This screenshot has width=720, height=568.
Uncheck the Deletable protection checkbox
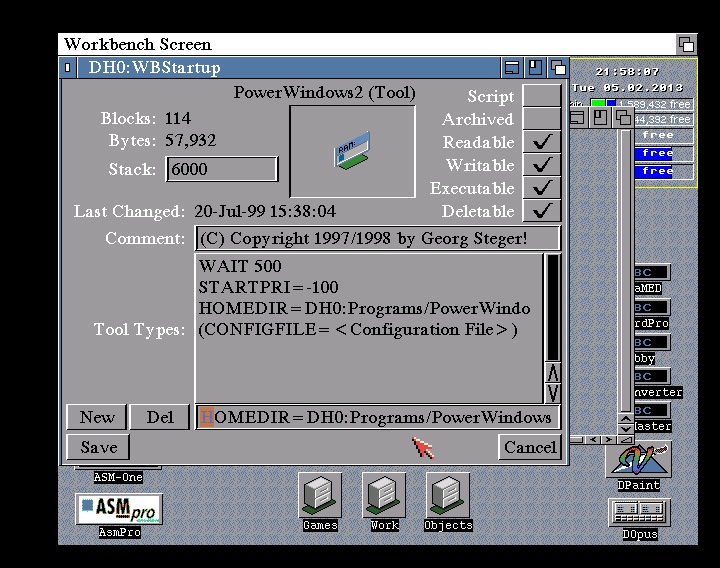click(x=541, y=211)
